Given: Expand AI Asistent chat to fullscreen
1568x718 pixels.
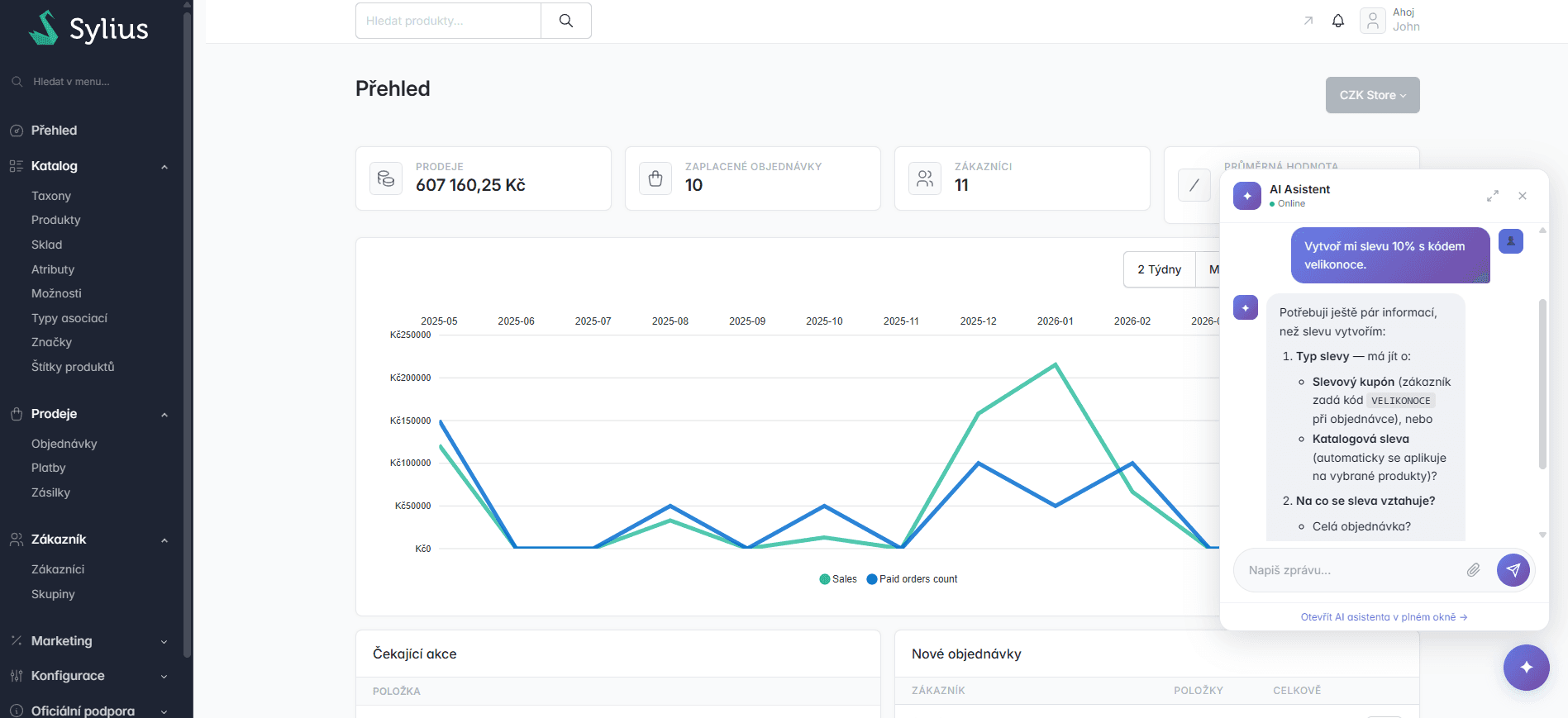Looking at the screenshot, I should [1493, 196].
